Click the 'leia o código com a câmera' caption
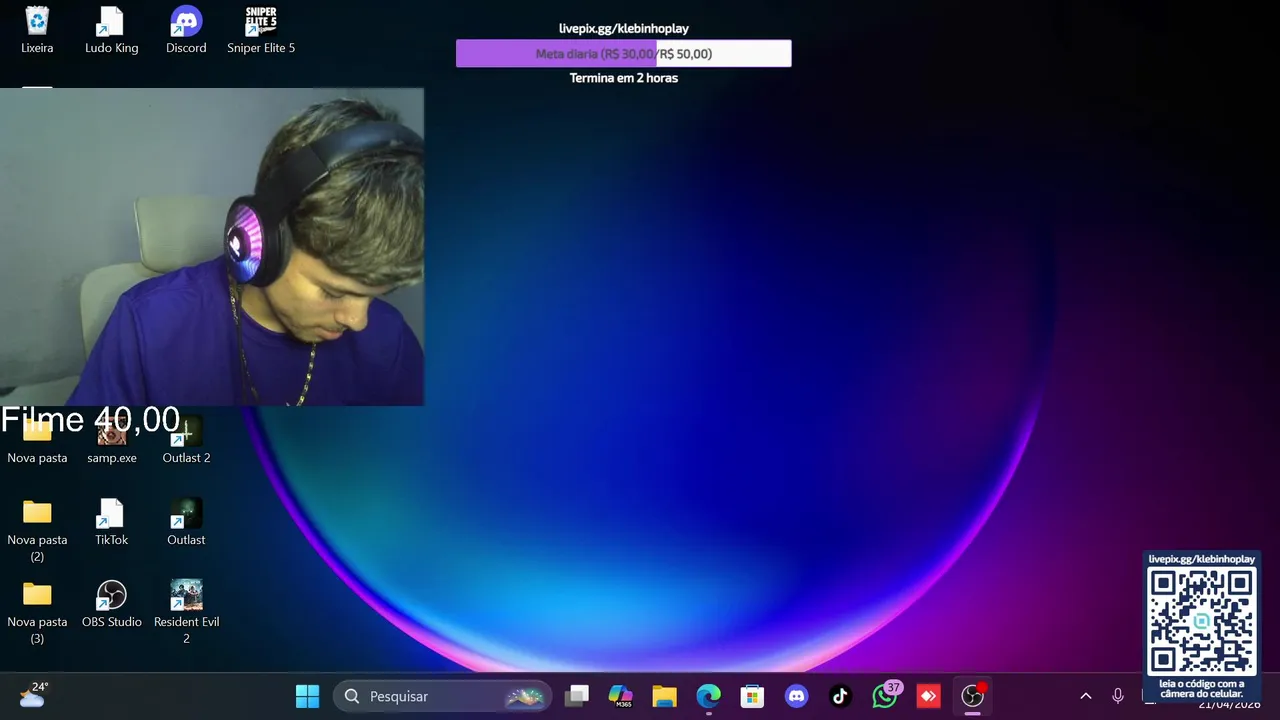The height and width of the screenshot is (720, 1280). [x=1202, y=689]
